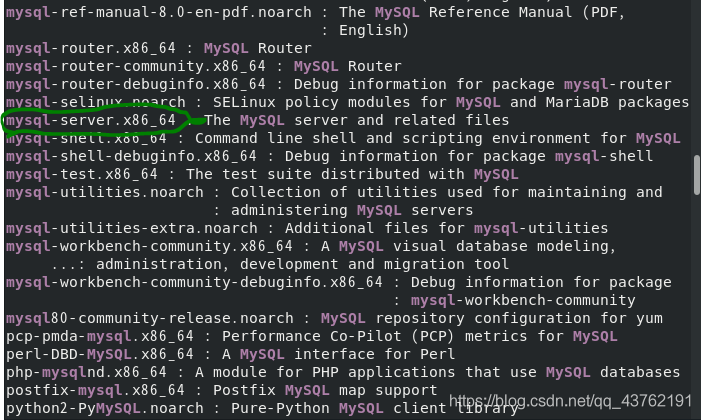Click the circled mysql-server.x86_64 package name
This screenshot has width=701, height=420.
[x=91, y=120]
